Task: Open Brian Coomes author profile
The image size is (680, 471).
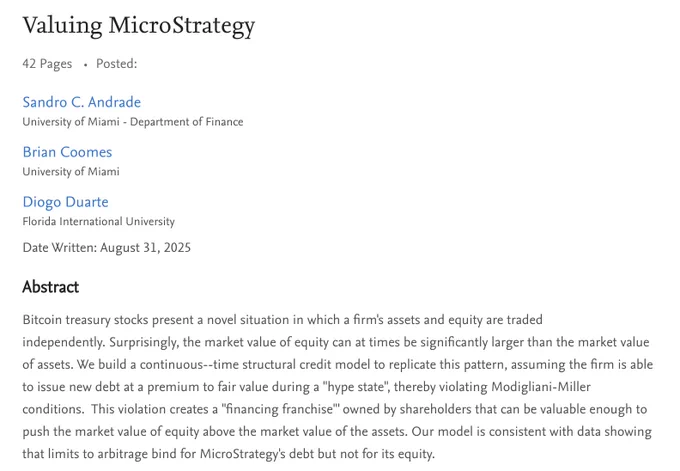Action: [67, 152]
